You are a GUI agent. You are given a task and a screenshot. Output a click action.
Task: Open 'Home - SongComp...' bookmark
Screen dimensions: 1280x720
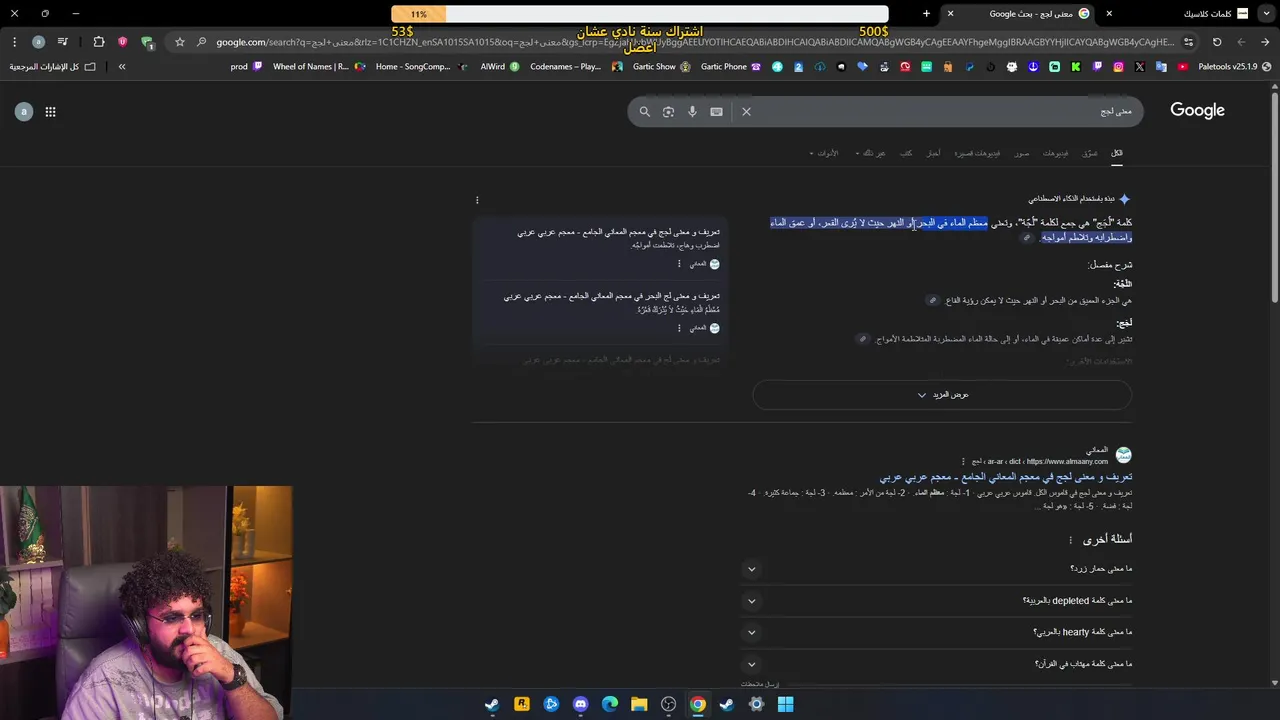tap(421, 67)
